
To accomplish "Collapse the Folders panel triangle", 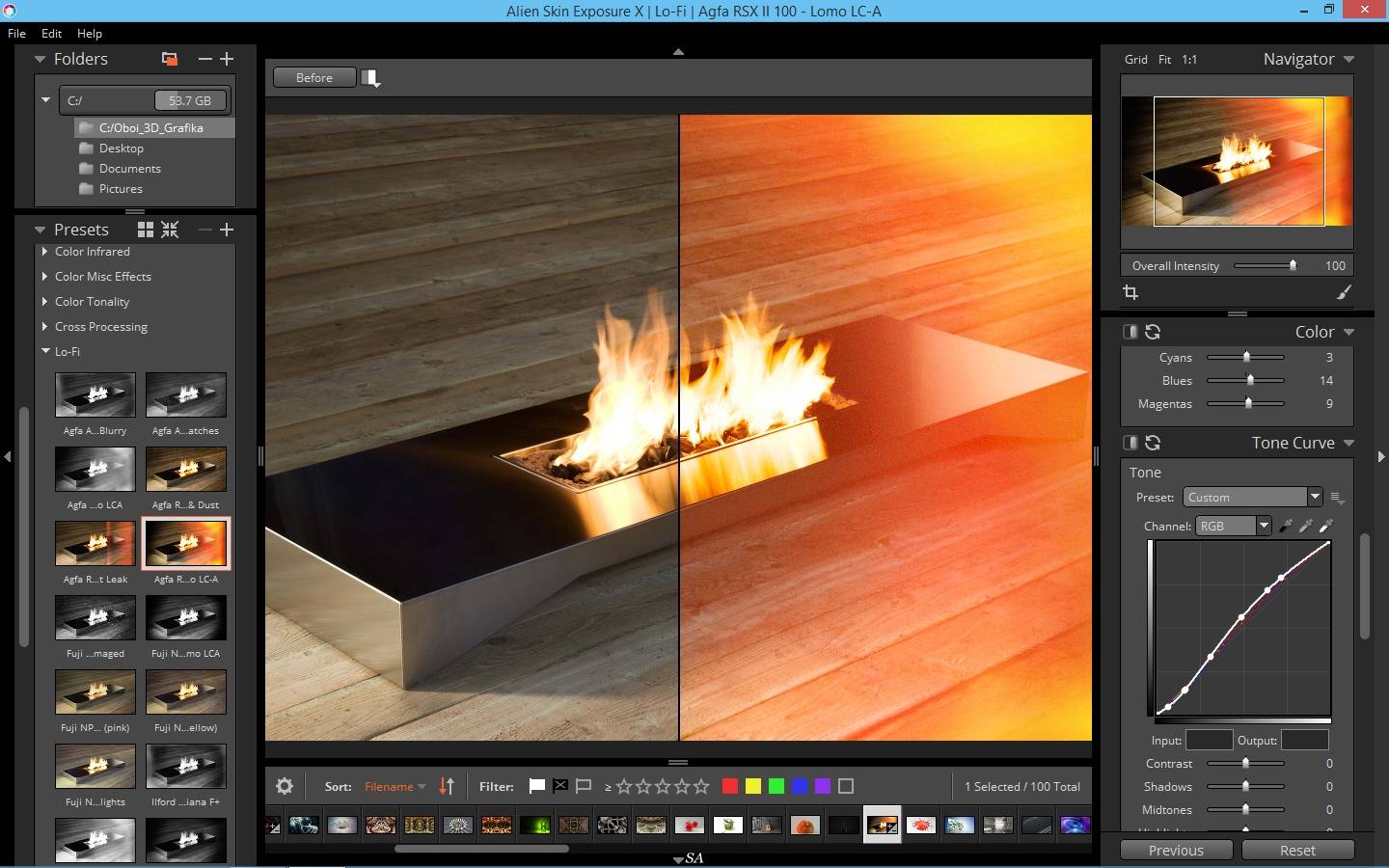I will click(x=40, y=59).
